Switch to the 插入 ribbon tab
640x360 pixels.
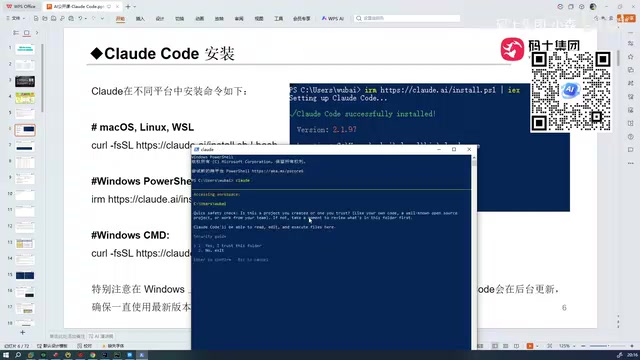click(x=140, y=19)
